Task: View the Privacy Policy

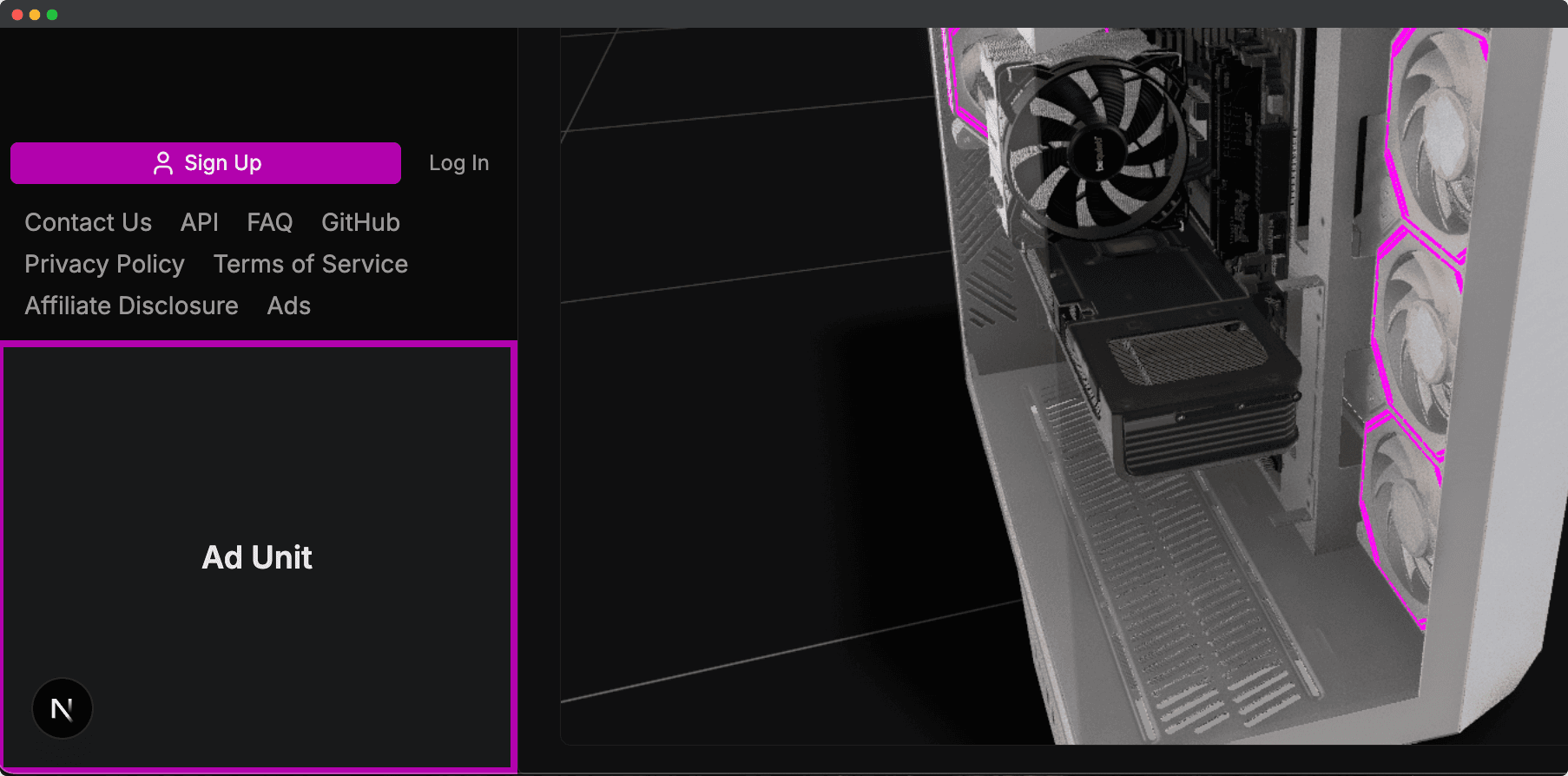Action: pyautogui.click(x=104, y=264)
